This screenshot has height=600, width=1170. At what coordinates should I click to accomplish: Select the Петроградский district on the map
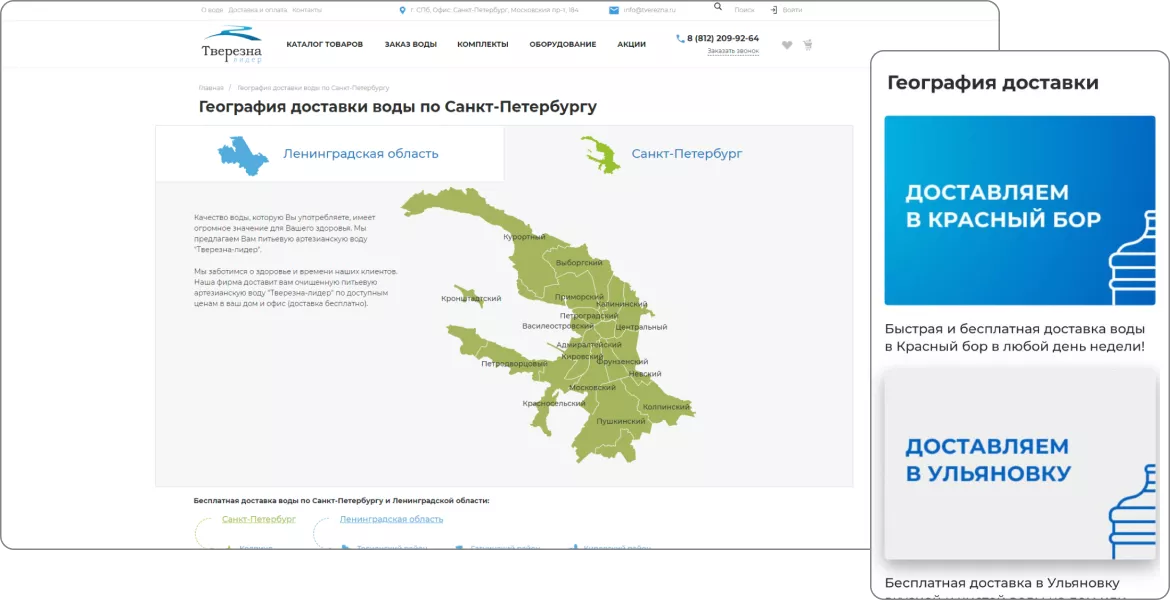click(x=589, y=316)
